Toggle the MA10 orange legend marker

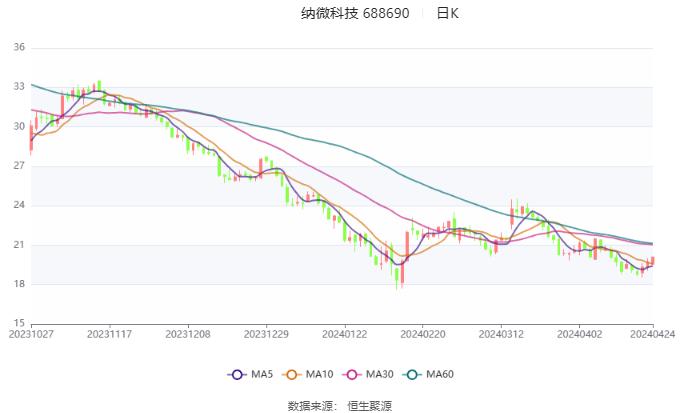coord(291,374)
